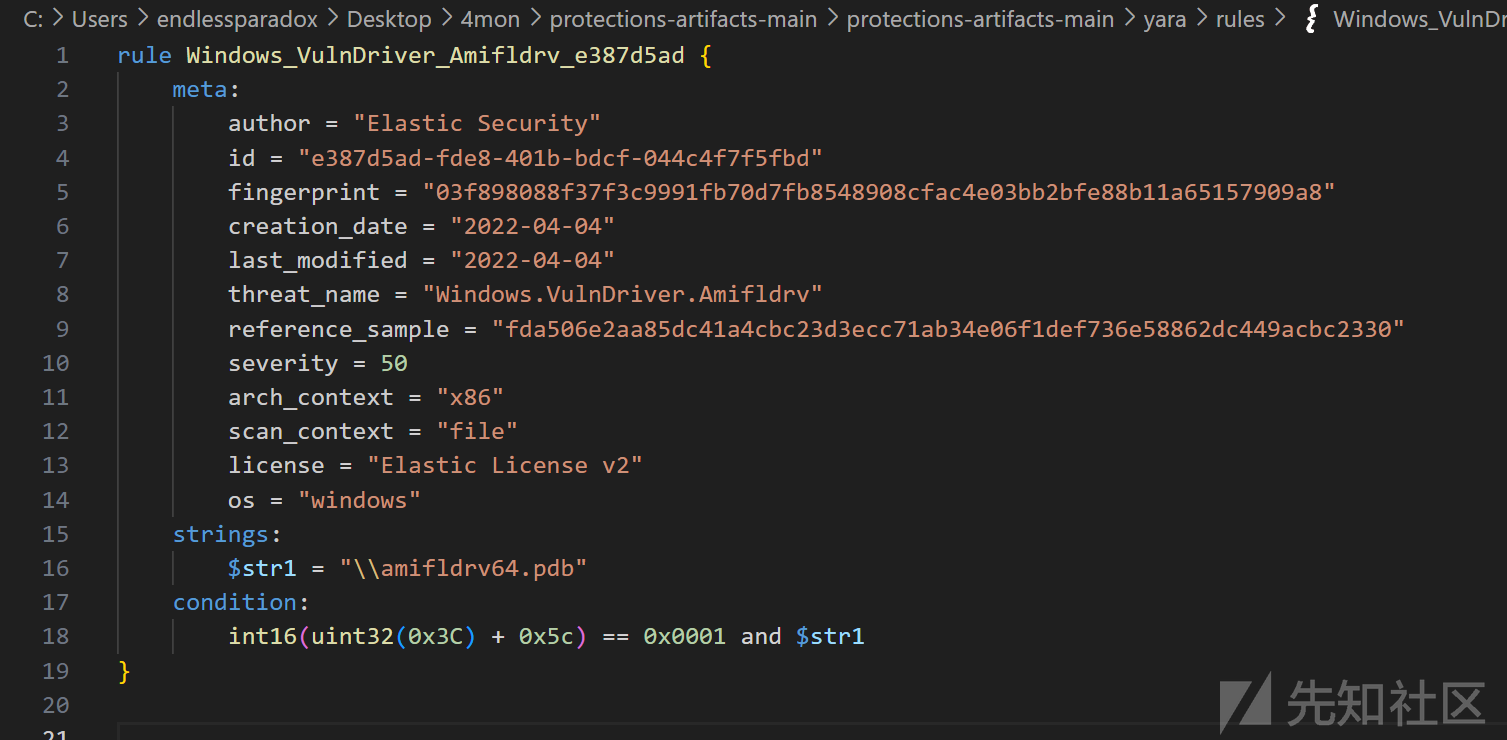Screen dimensions: 1507x740
Task: Click the first protections-artifacts-main breadcrumb
Action: [x=683, y=19]
